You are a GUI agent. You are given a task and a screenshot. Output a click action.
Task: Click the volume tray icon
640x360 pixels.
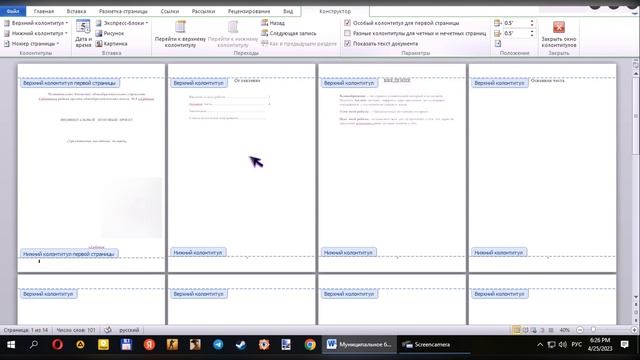click(563, 345)
